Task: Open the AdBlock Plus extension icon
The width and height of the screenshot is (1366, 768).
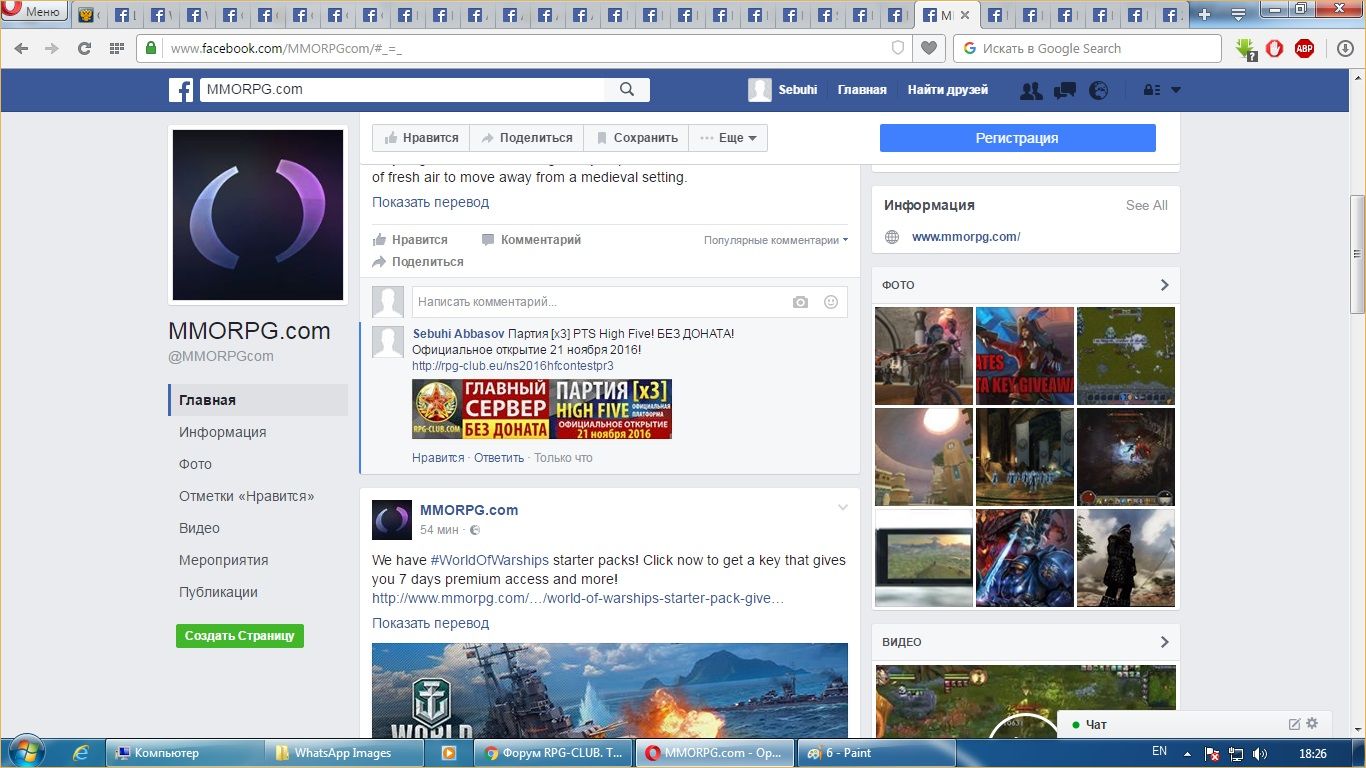Action: pyautogui.click(x=1304, y=48)
